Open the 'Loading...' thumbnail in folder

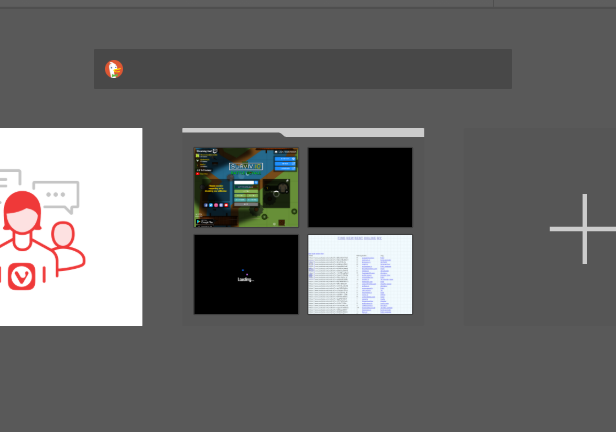246,275
